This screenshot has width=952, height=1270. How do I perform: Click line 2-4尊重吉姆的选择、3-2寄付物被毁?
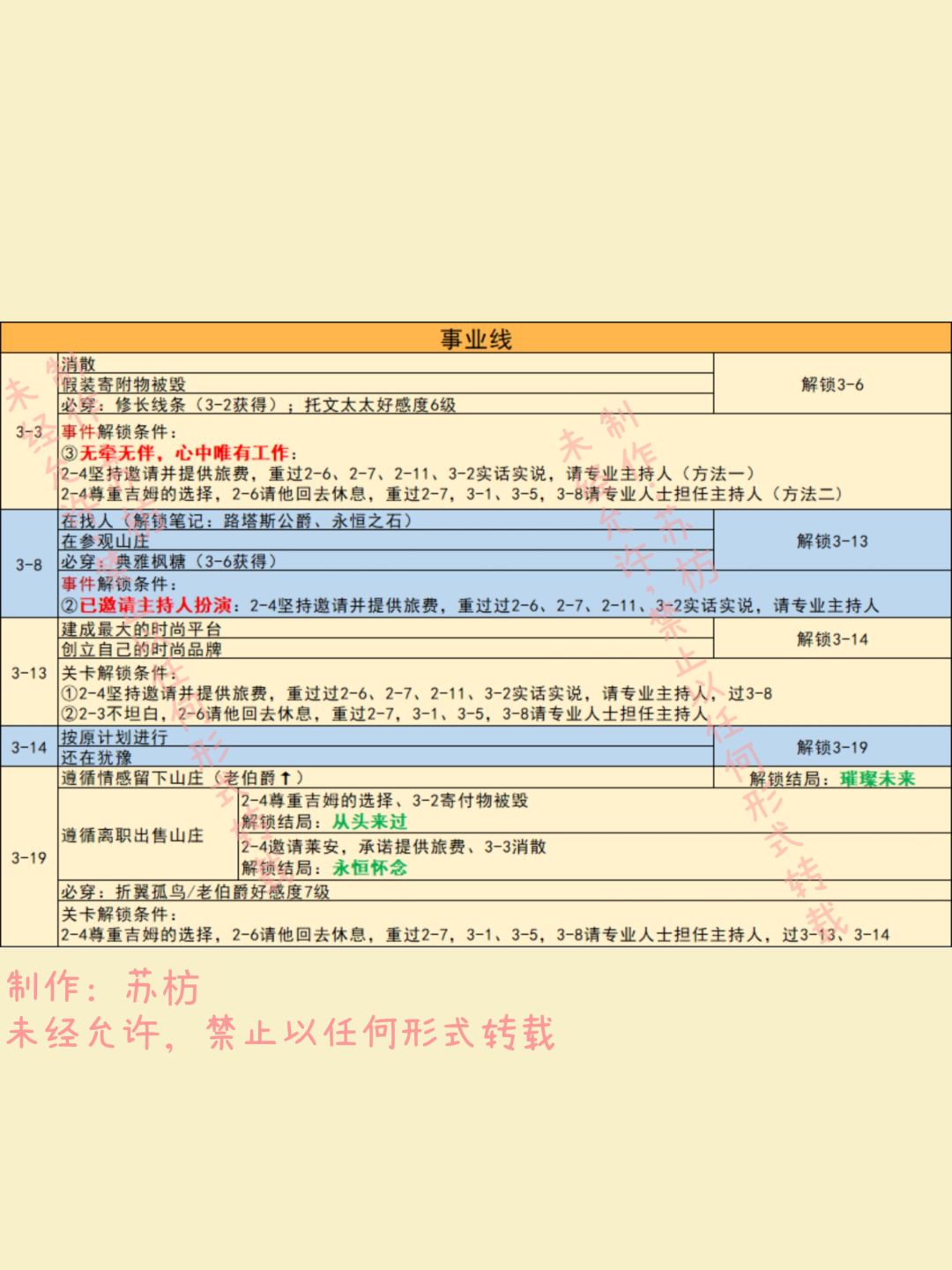click(x=384, y=801)
